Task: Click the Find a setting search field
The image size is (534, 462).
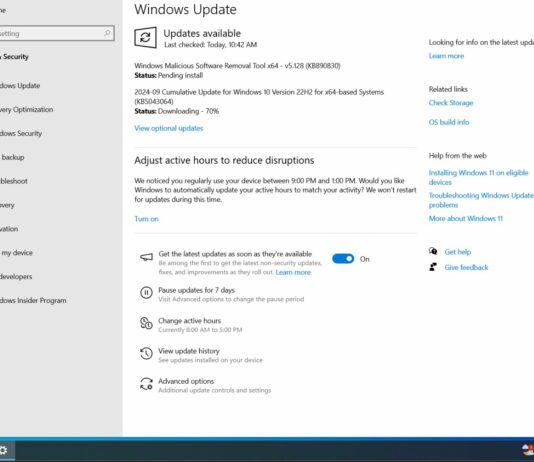Action: [56, 33]
